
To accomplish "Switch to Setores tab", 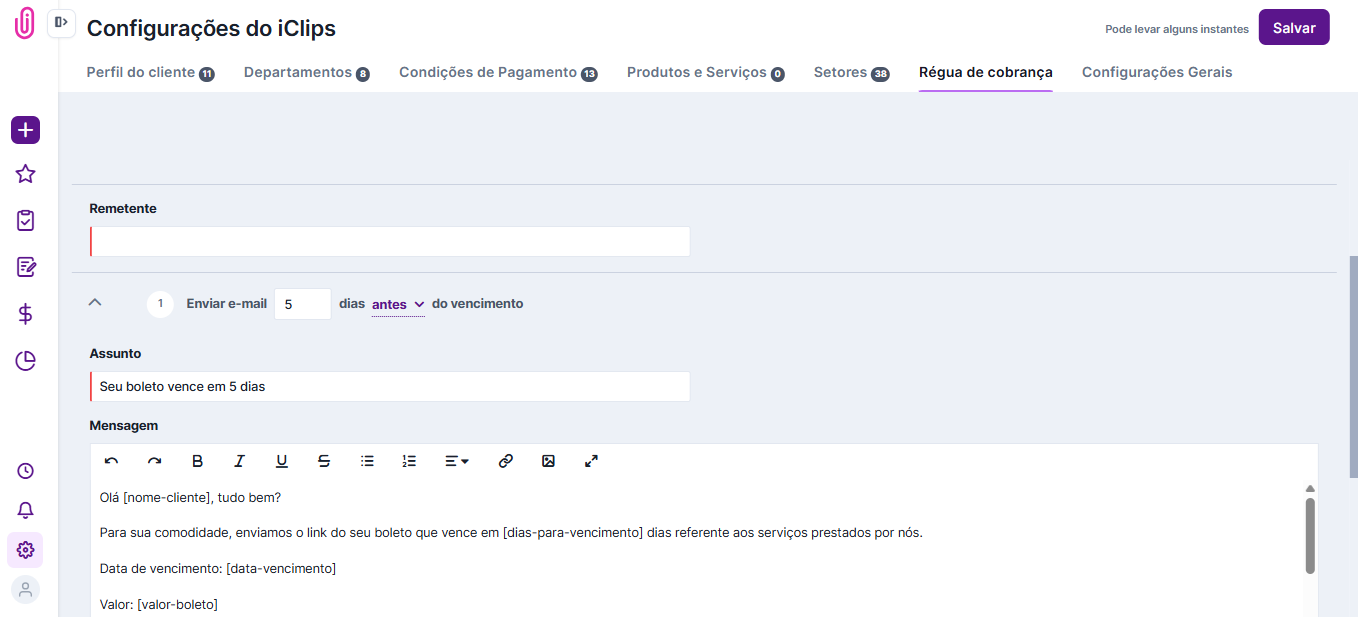I will coord(852,73).
